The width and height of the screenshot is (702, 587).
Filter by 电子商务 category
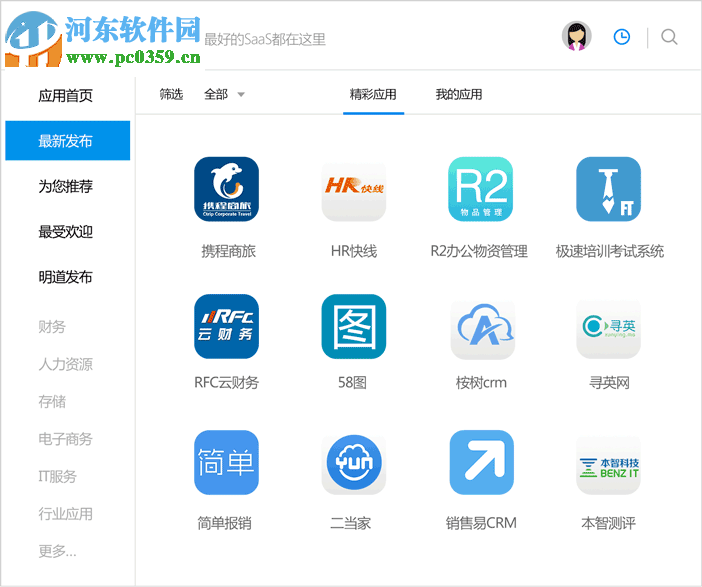pyautogui.click(x=65, y=439)
